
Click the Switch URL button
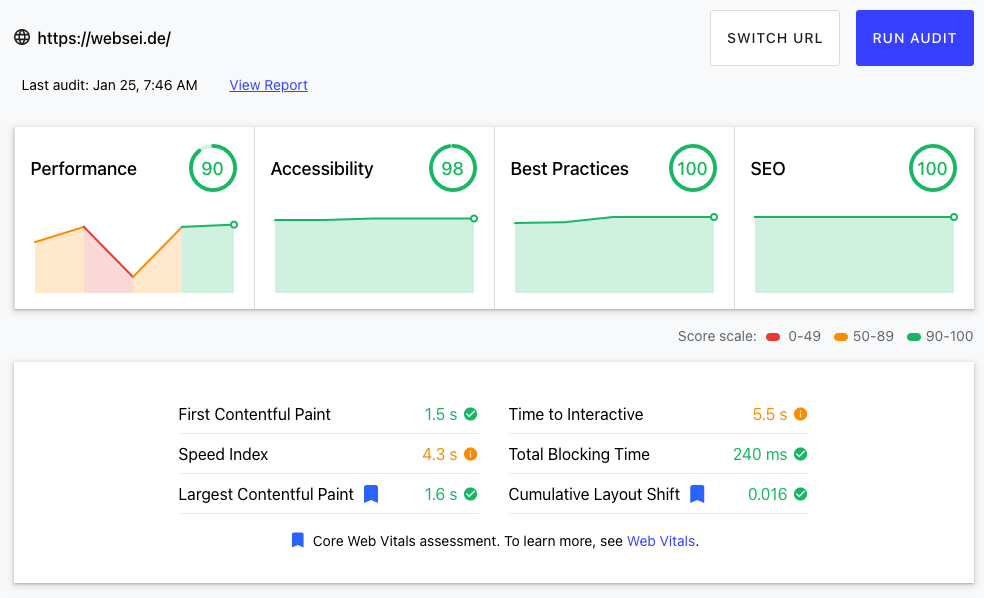[x=774, y=38]
